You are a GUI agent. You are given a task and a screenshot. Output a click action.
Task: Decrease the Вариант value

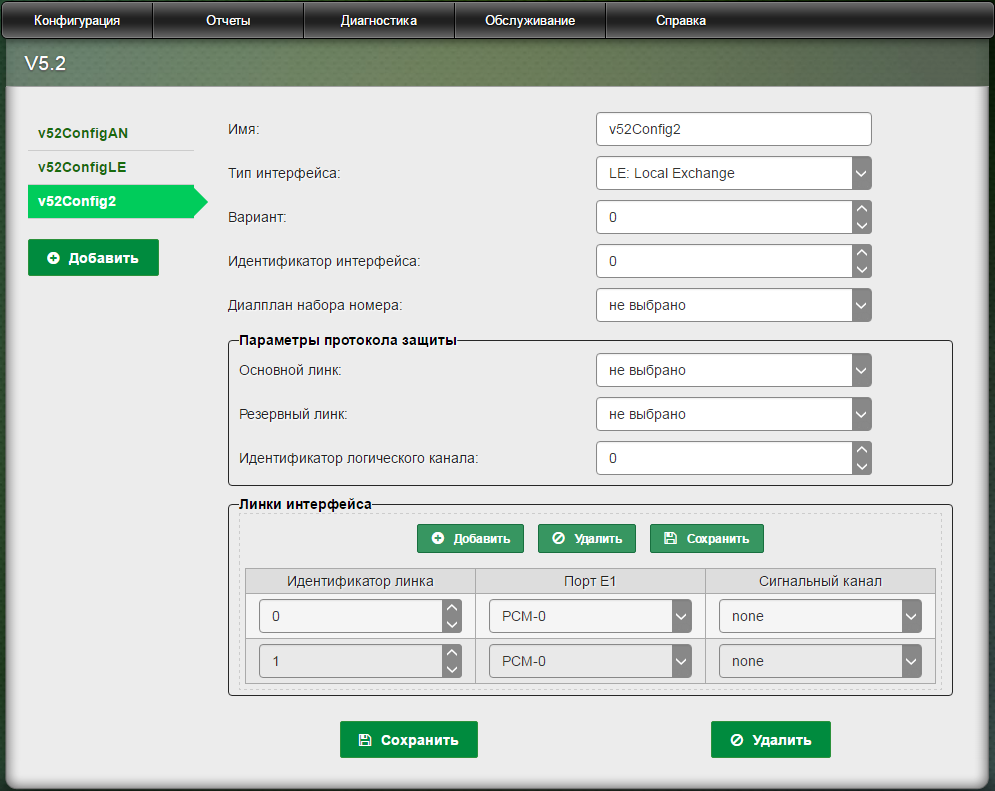click(862, 225)
